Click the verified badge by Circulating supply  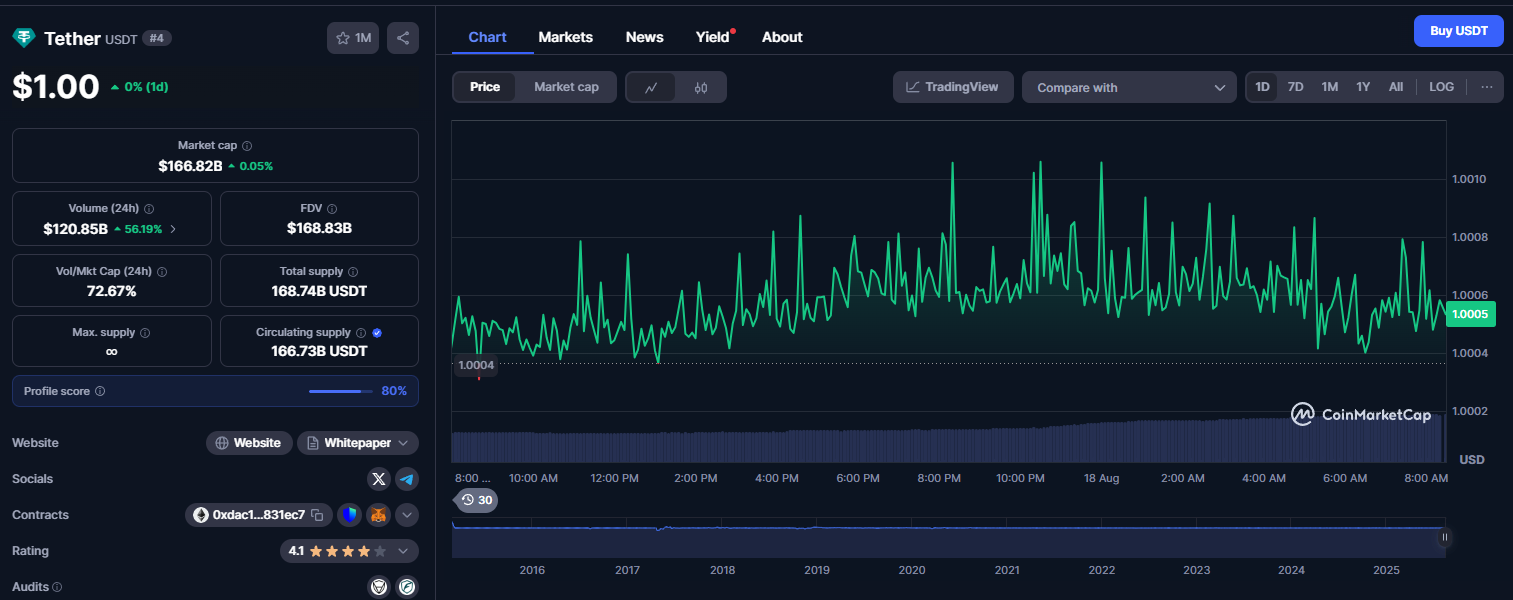point(377,333)
